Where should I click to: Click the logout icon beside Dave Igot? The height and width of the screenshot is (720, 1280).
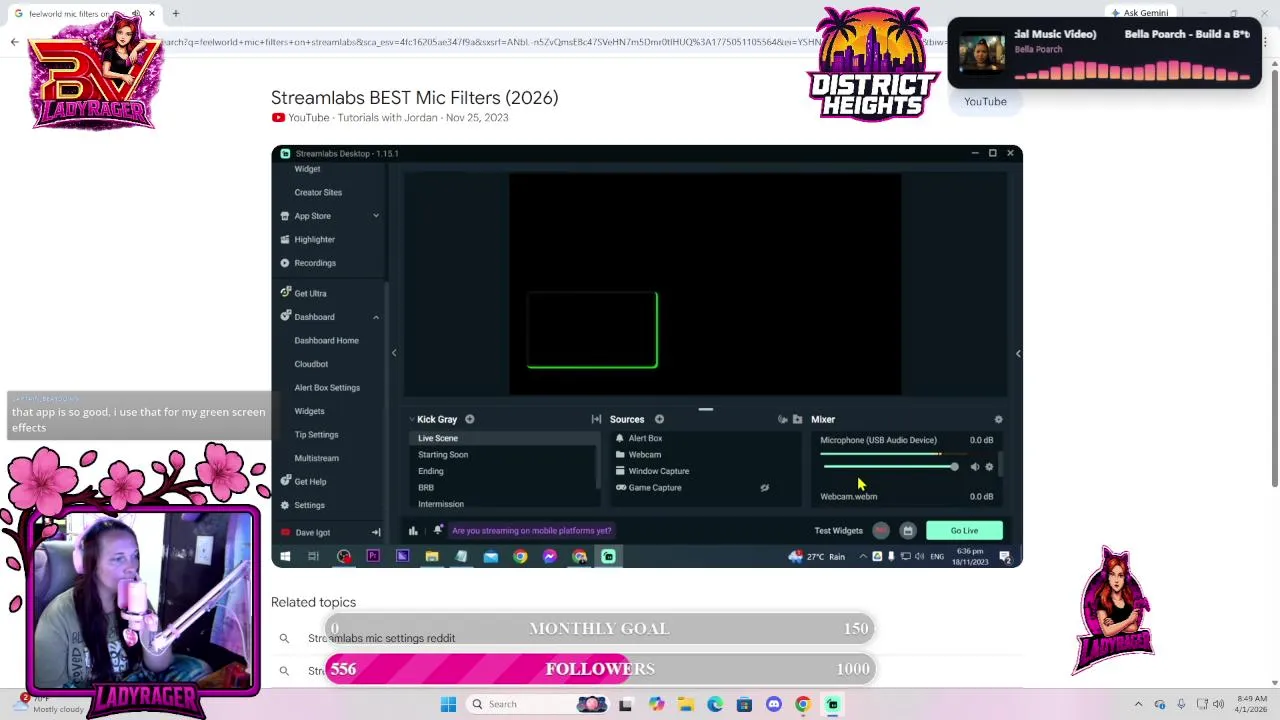pyautogui.click(x=376, y=532)
